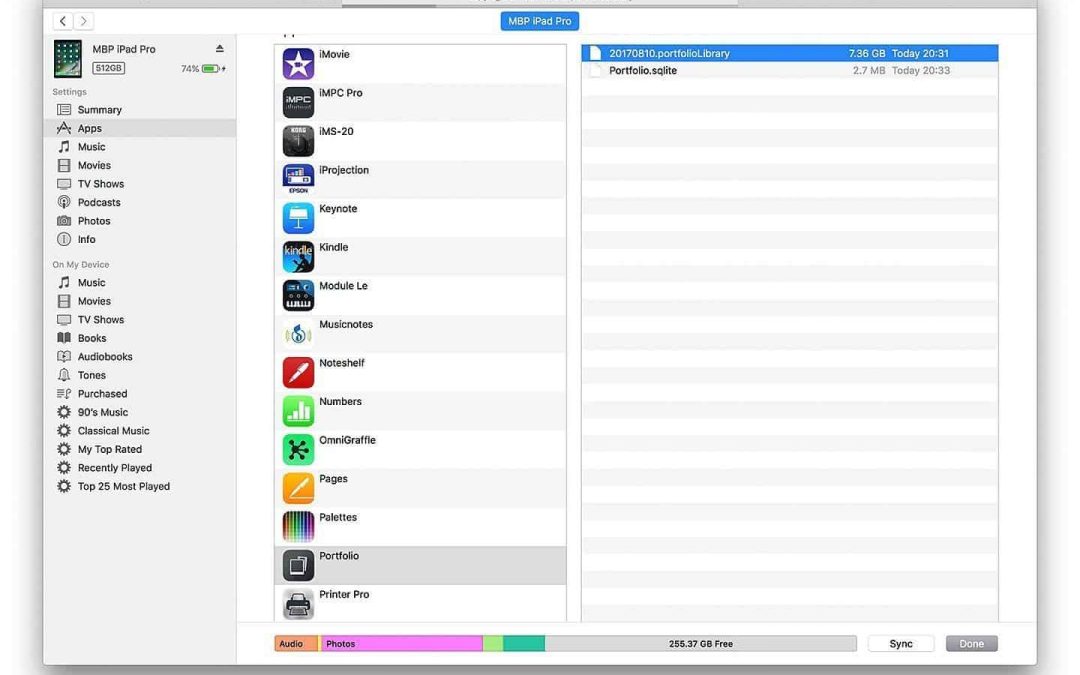Open Photos in the Settings sidebar
1080x675 pixels.
[94, 221]
